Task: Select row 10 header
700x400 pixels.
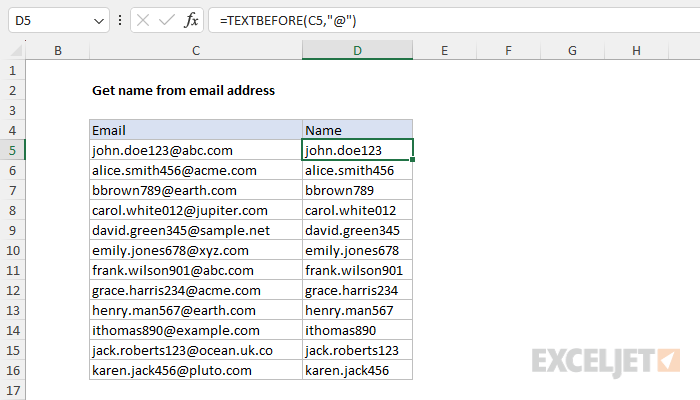Action: click(x=12, y=250)
